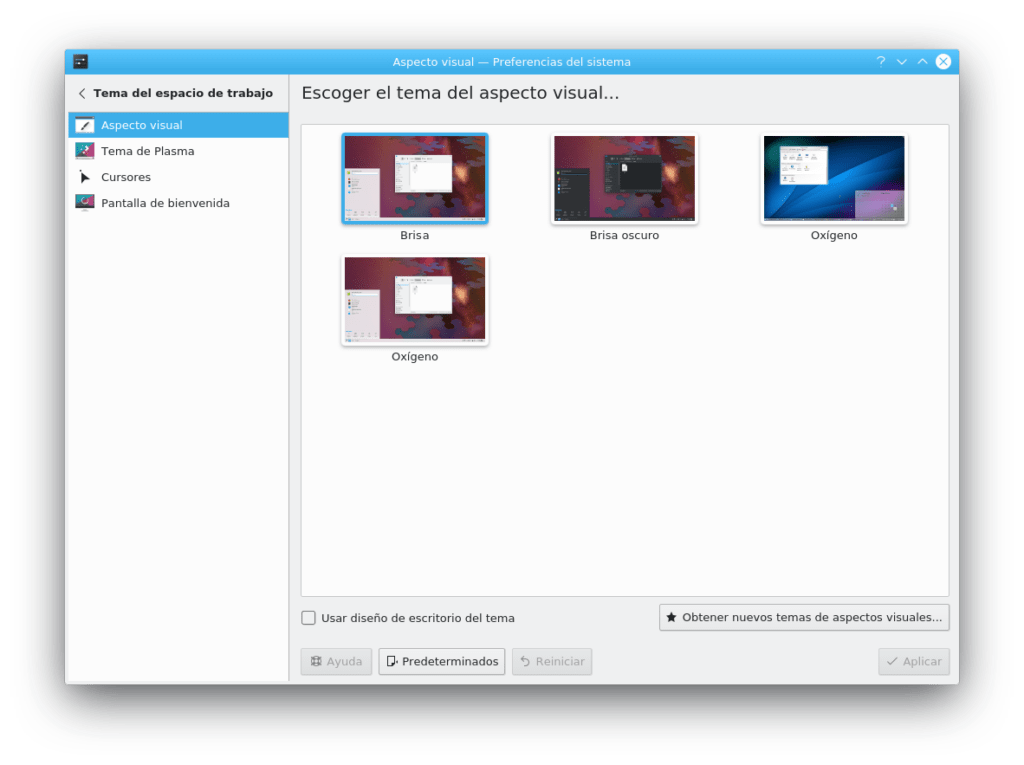Click the Ayuda button
The width and height of the screenshot is (1024, 765).
[x=336, y=661]
